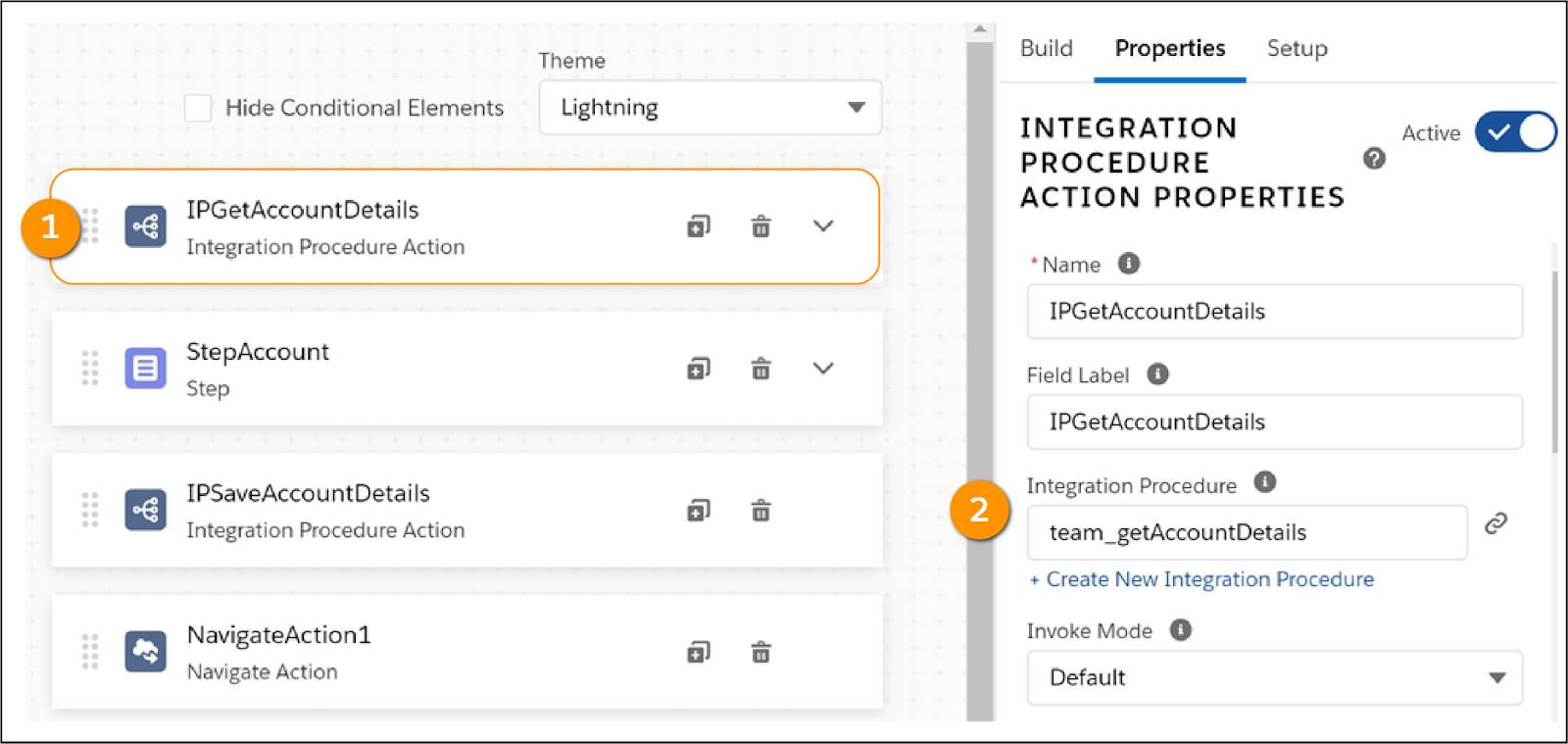1568x744 pixels.
Task: Open the Invoke Mode dropdown
Action: coord(1274,677)
